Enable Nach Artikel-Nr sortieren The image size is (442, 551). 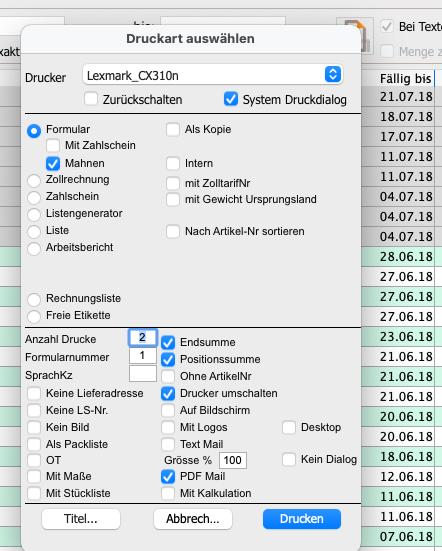tap(173, 232)
